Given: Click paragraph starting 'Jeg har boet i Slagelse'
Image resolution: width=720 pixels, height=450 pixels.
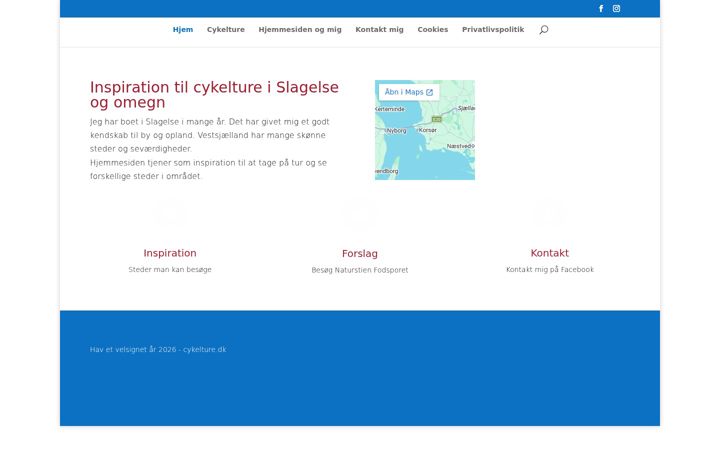Looking at the screenshot, I should tap(210, 135).
